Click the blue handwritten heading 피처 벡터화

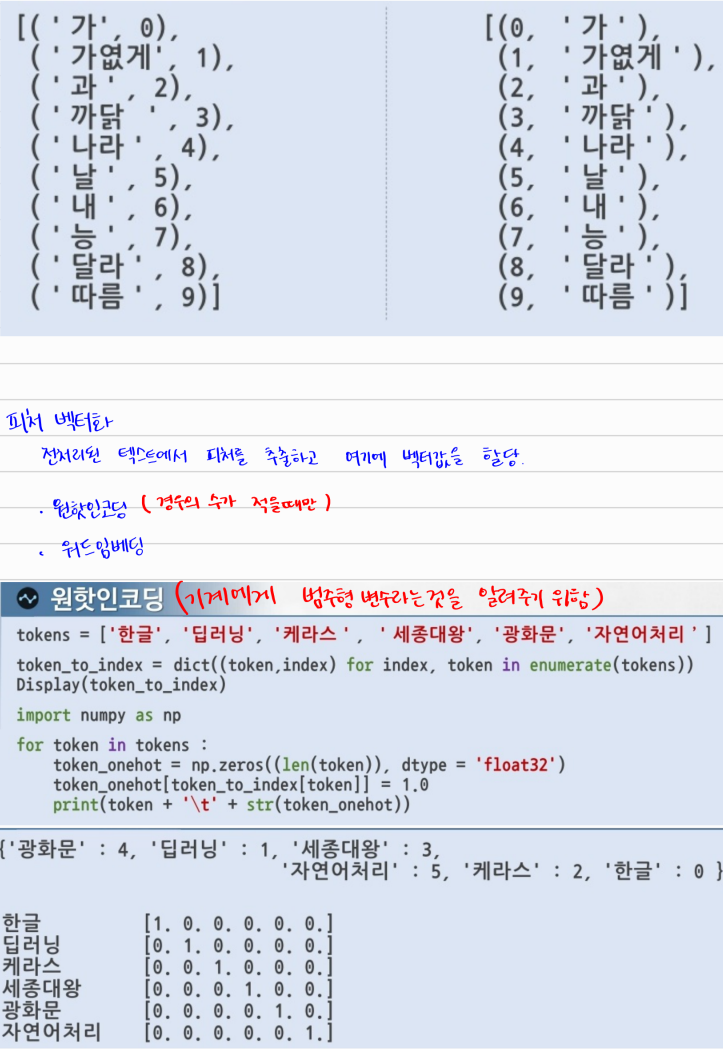click(59, 421)
